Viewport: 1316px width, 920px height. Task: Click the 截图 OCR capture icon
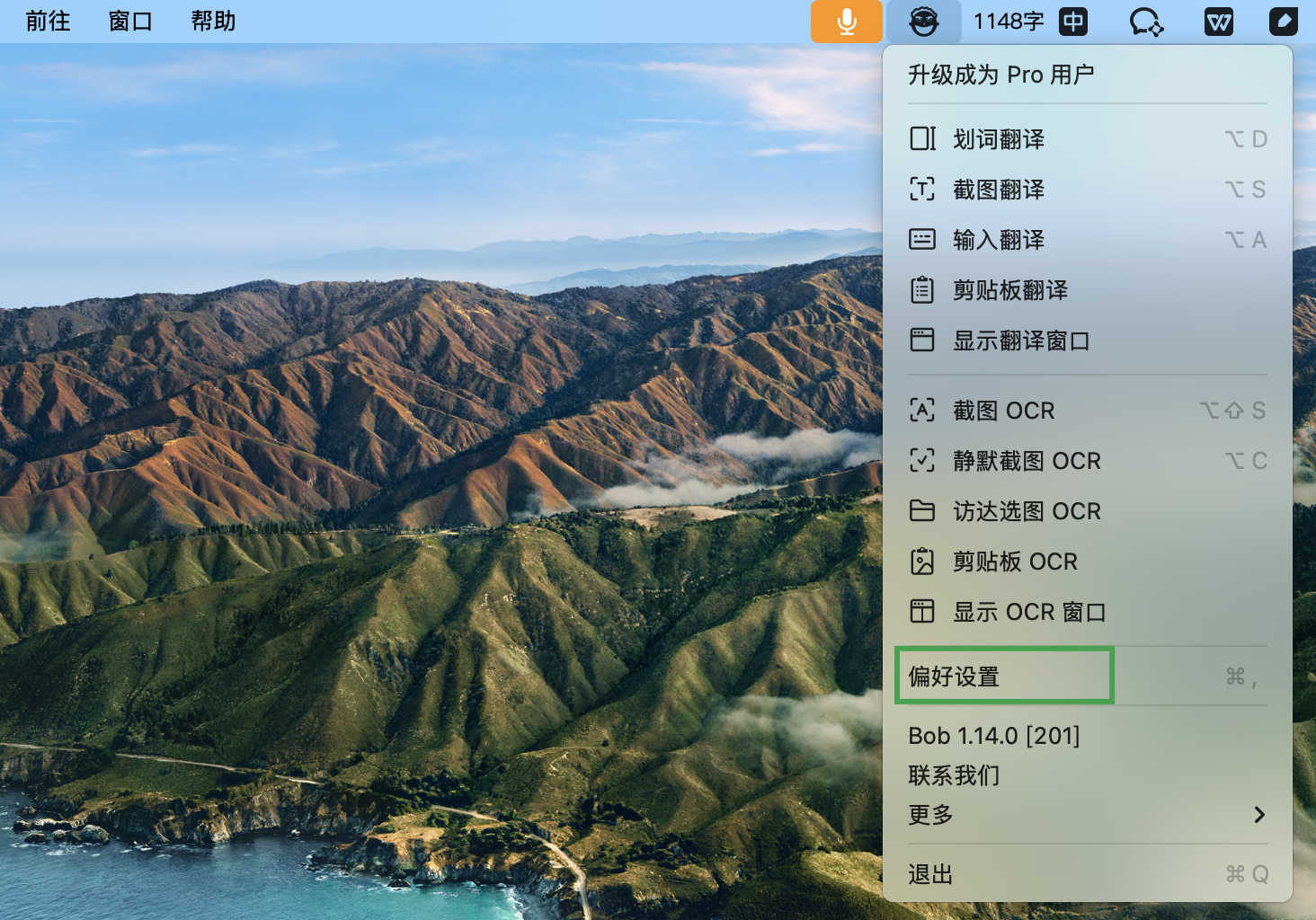point(922,410)
